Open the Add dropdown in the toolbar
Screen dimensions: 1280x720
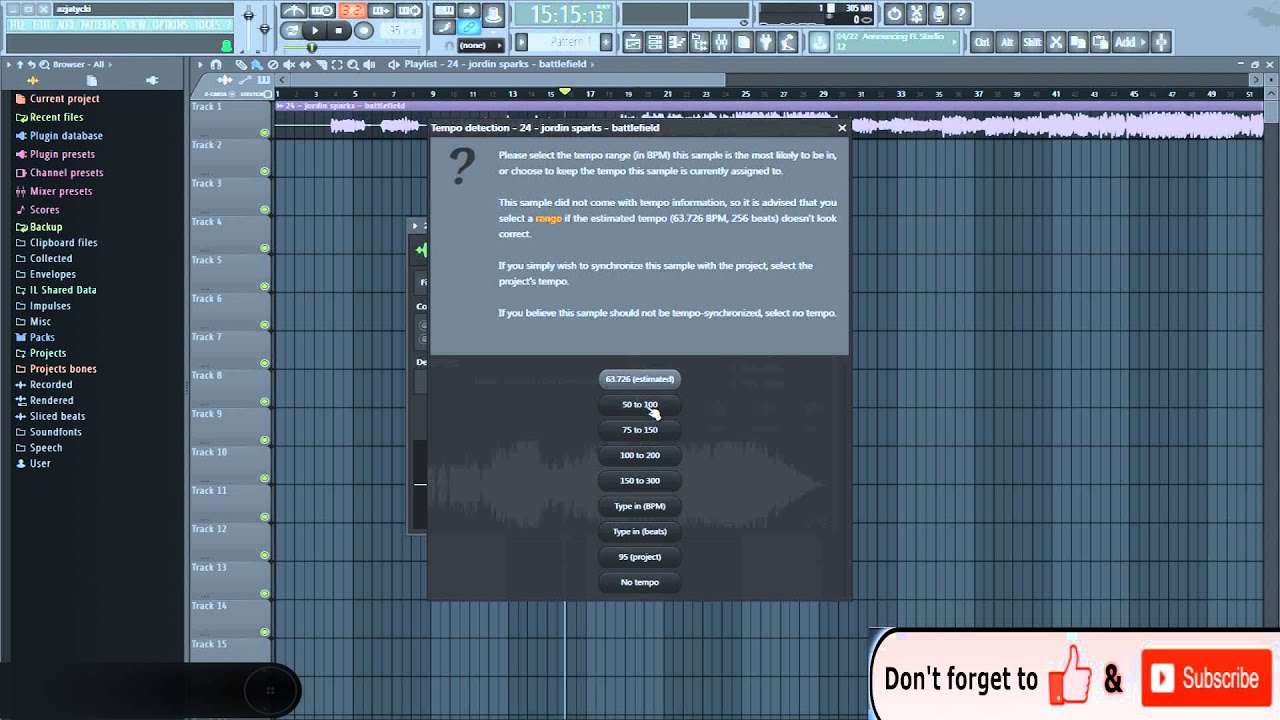point(1130,42)
